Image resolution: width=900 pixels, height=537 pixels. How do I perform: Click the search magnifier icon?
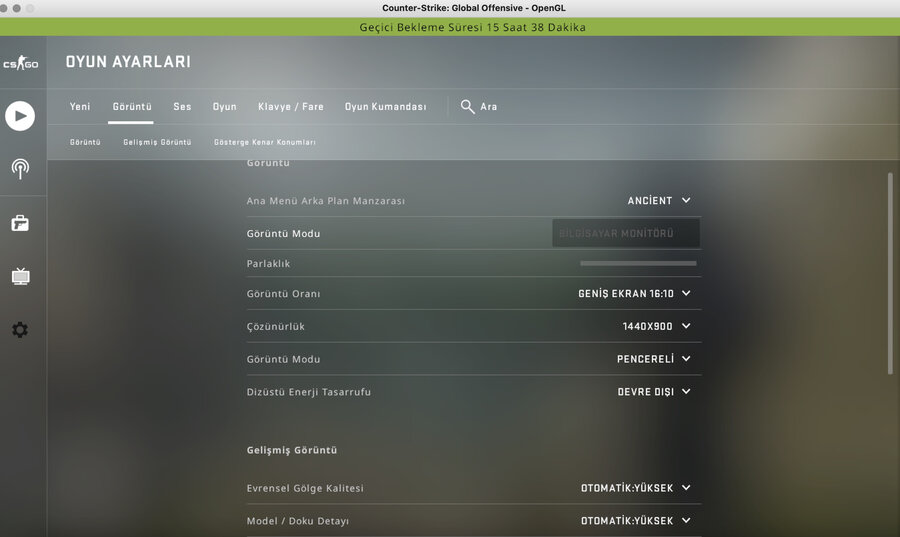467,107
